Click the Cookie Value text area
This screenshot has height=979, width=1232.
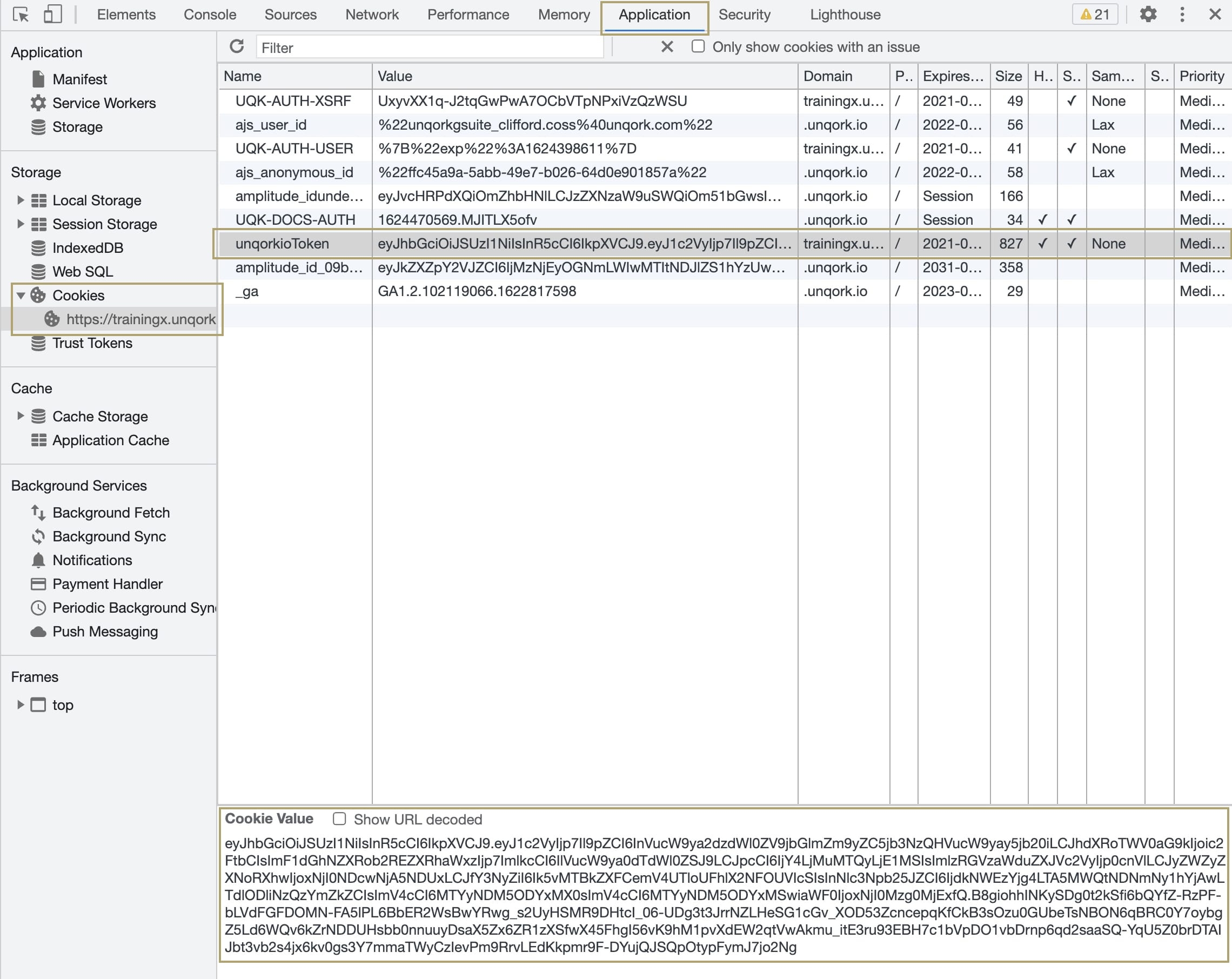click(x=724, y=895)
